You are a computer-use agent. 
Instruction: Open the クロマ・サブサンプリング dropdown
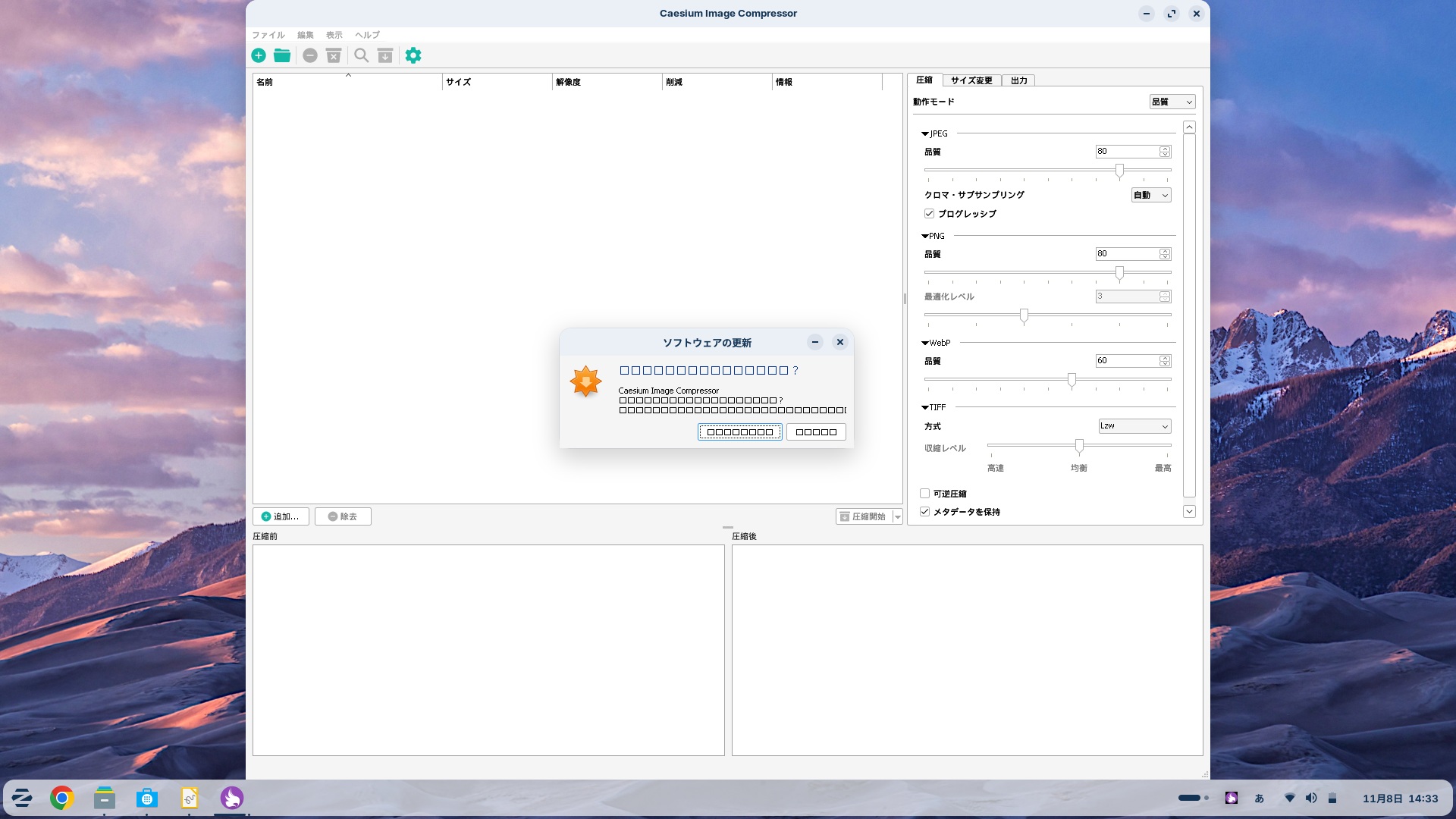click(x=1150, y=195)
